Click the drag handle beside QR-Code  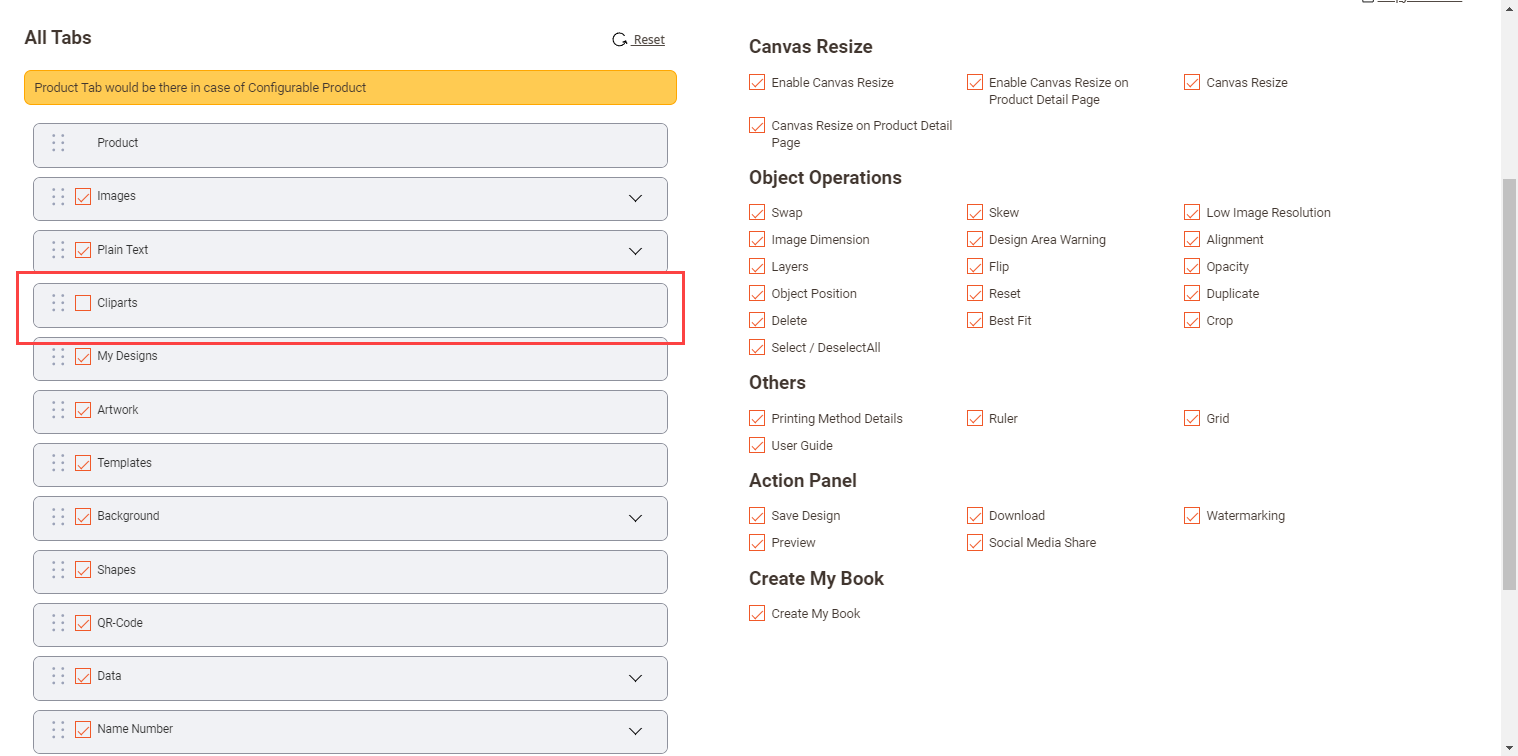[58, 623]
